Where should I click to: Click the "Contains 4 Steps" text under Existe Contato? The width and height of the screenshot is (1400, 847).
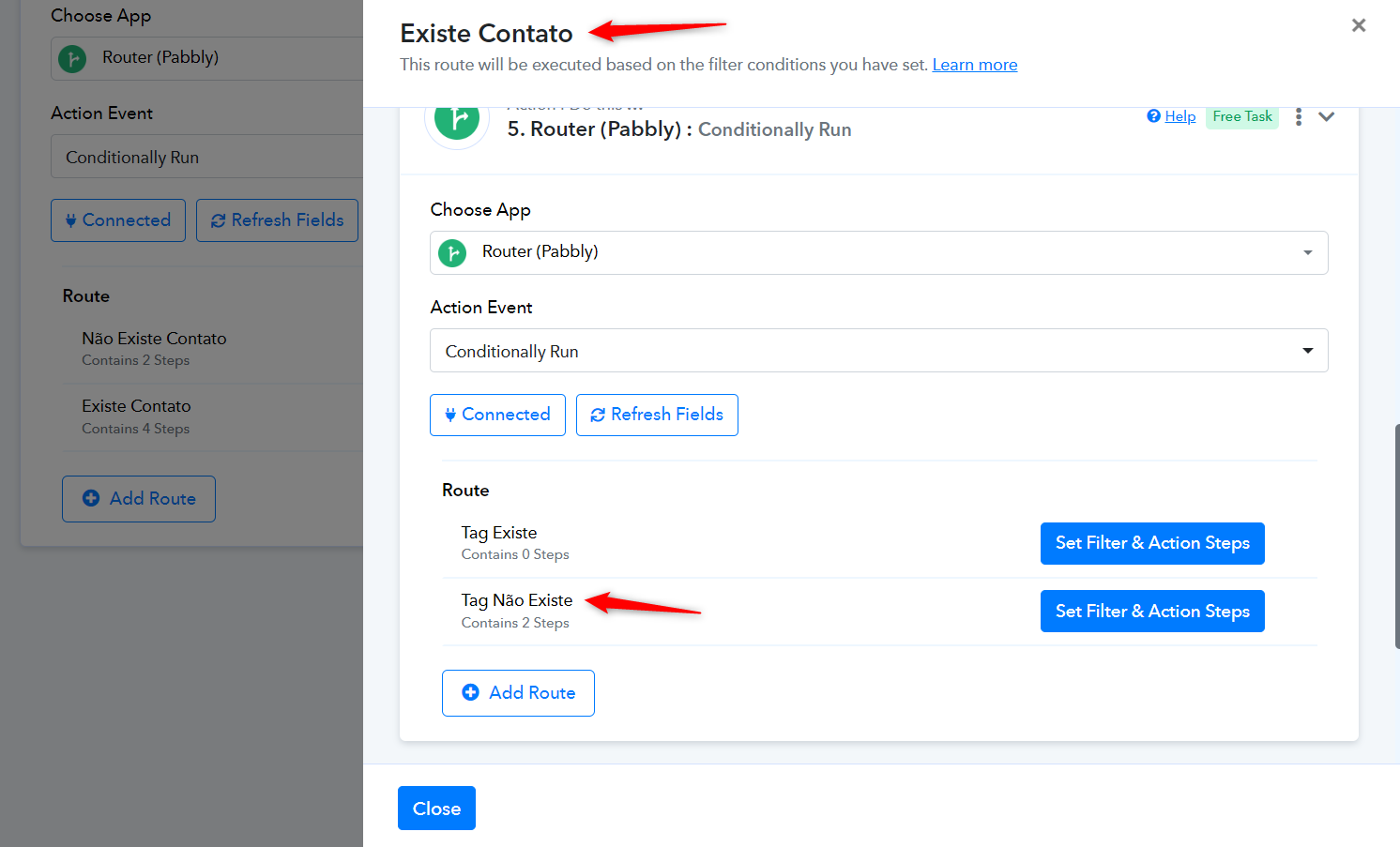click(135, 429)
